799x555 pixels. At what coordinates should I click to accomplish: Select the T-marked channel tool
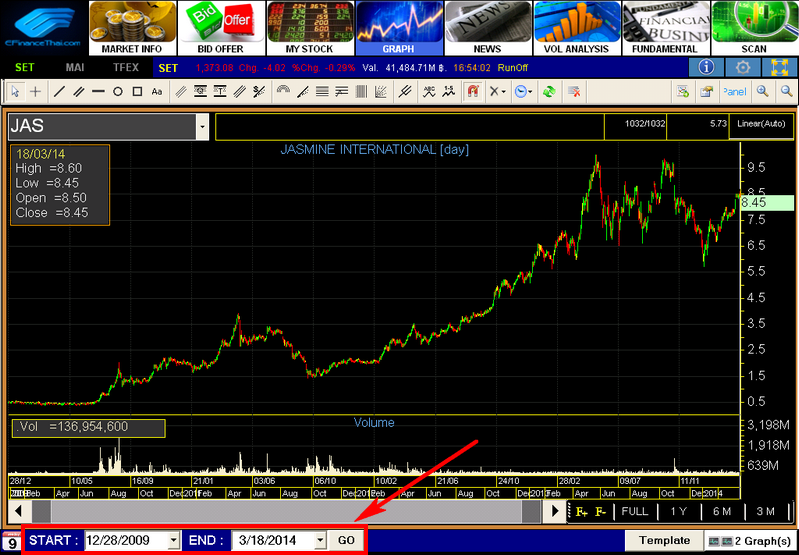220,92
